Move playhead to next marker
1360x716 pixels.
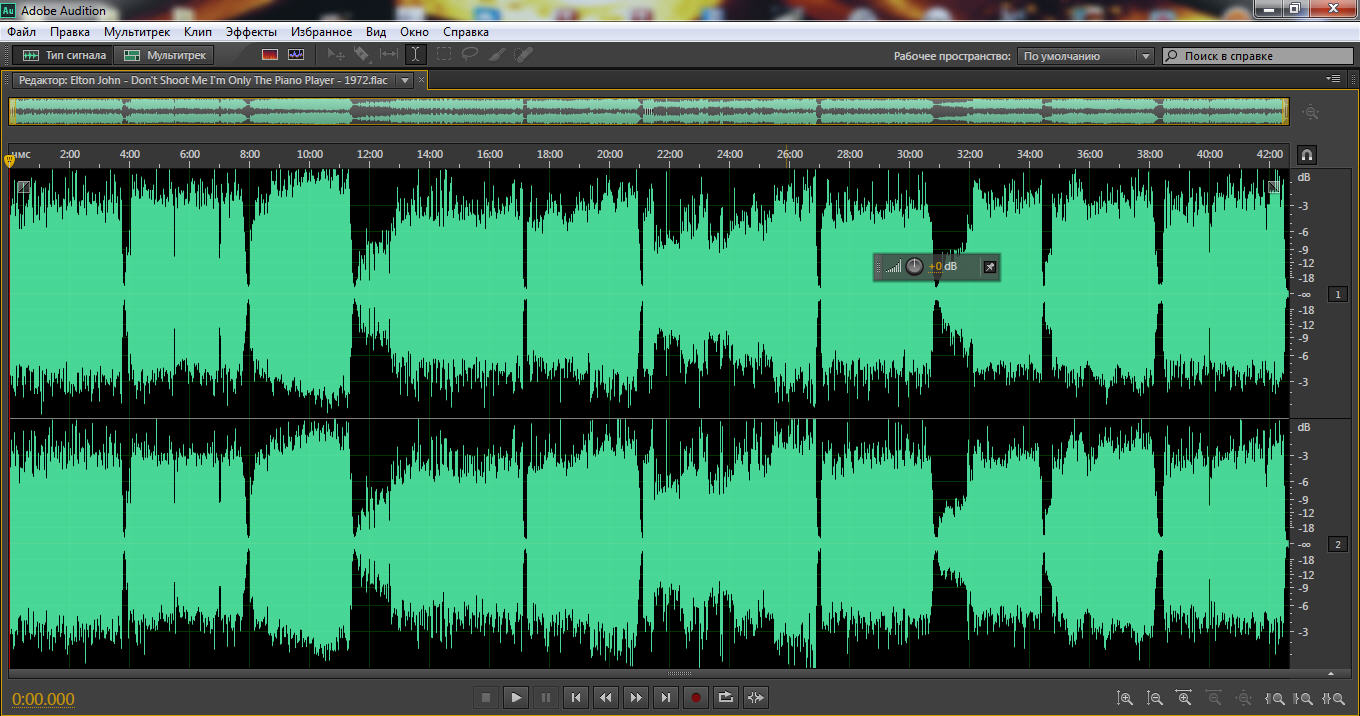click(666, 697)
